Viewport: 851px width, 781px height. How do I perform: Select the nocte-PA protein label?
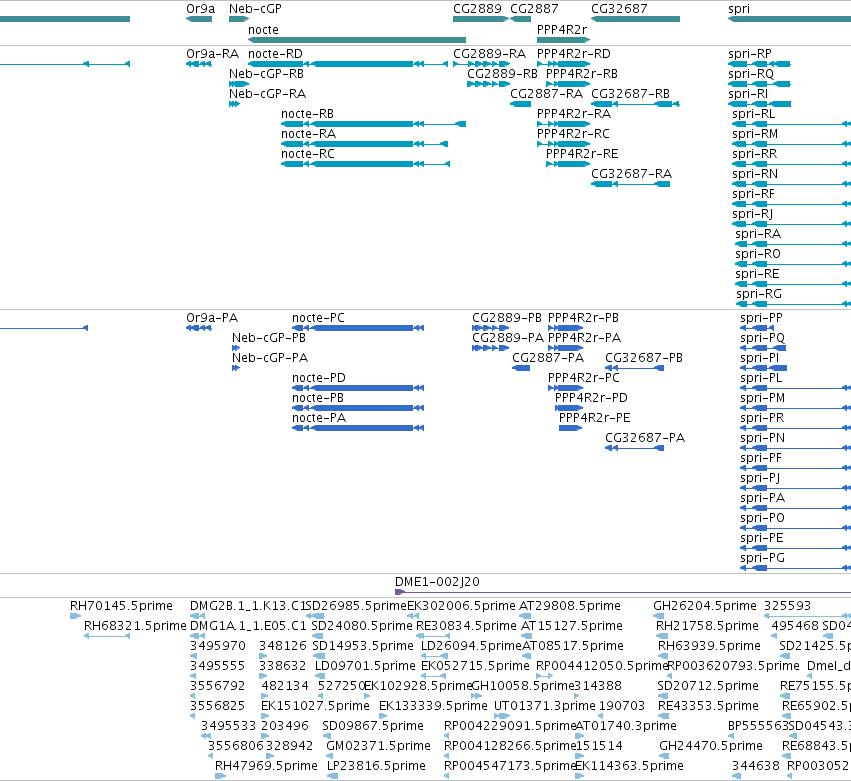(x=319, y=418)
